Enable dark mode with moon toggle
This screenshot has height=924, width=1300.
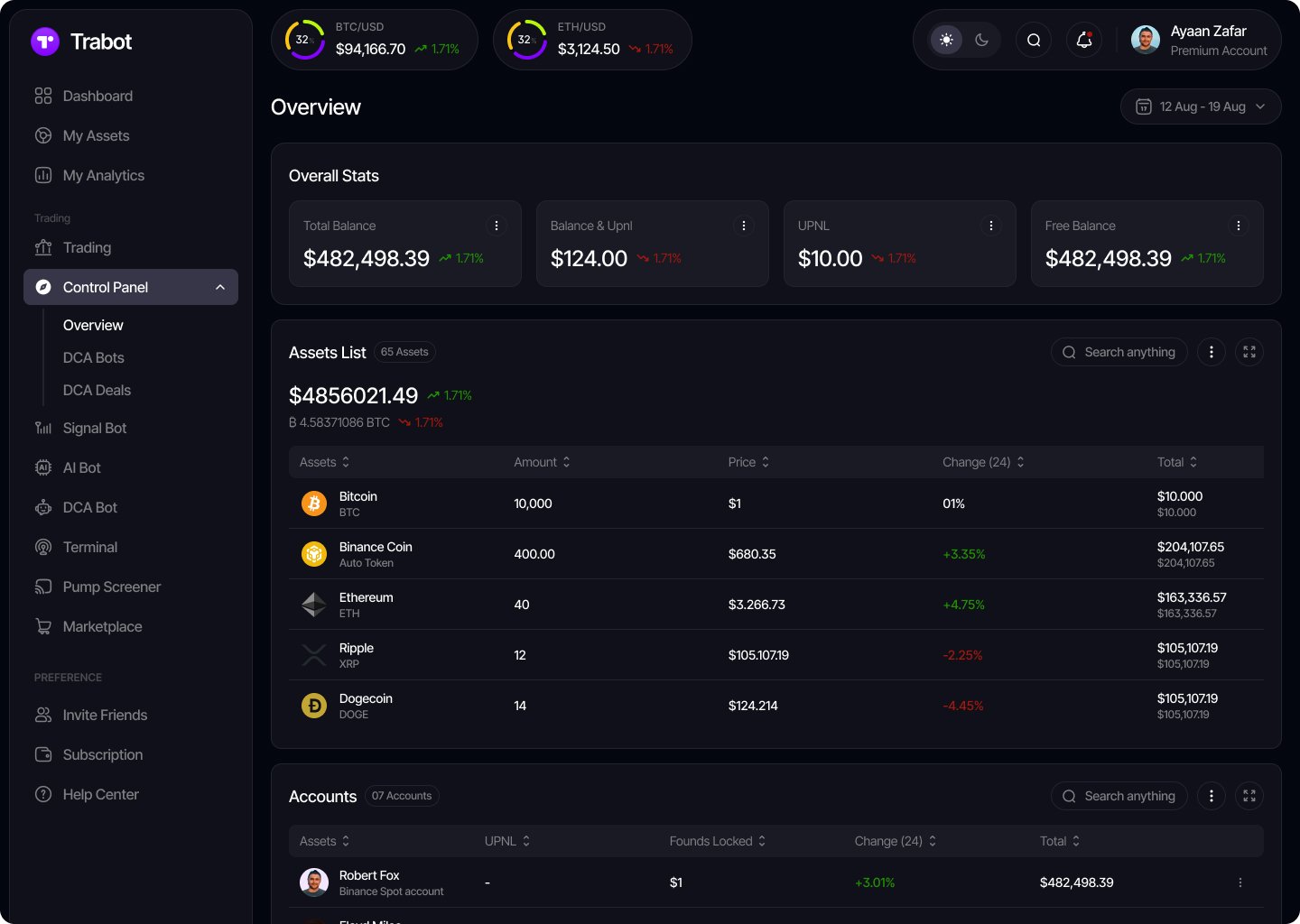click(982, 40)
